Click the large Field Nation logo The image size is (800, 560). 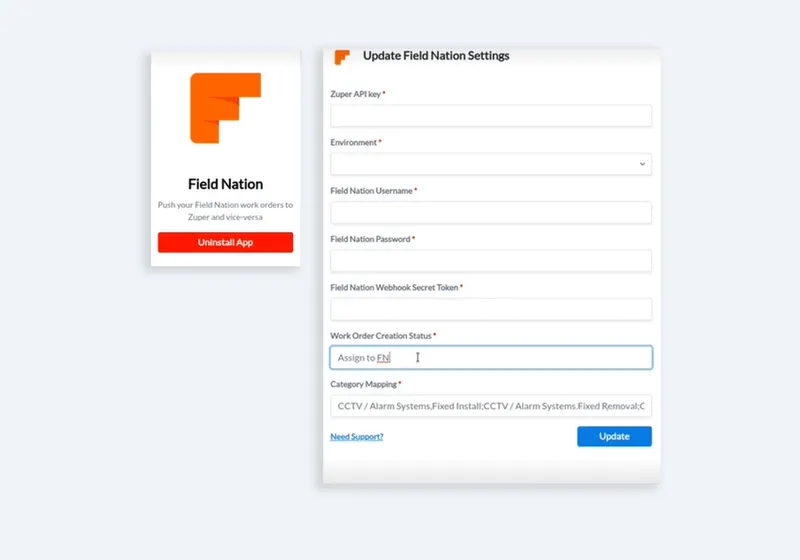pos(225,108)
